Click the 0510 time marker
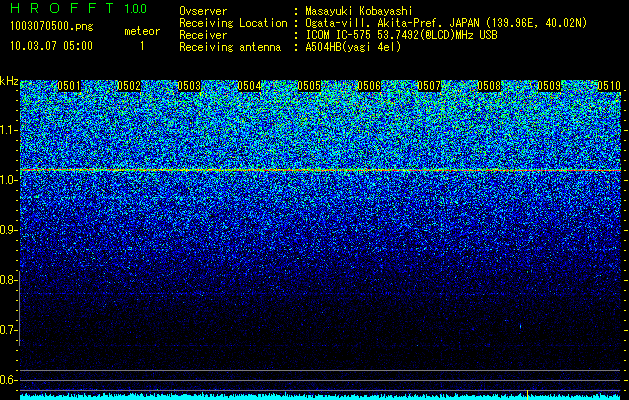The image size is (629, 400). point(609,86)
